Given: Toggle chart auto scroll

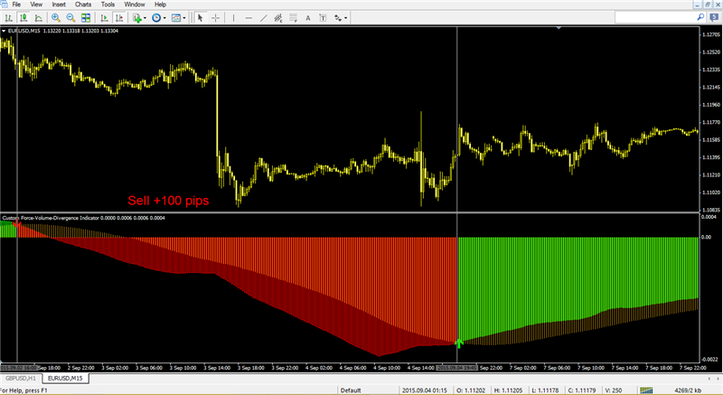Looking at the screenshot, I should click(x=104, y=18).
